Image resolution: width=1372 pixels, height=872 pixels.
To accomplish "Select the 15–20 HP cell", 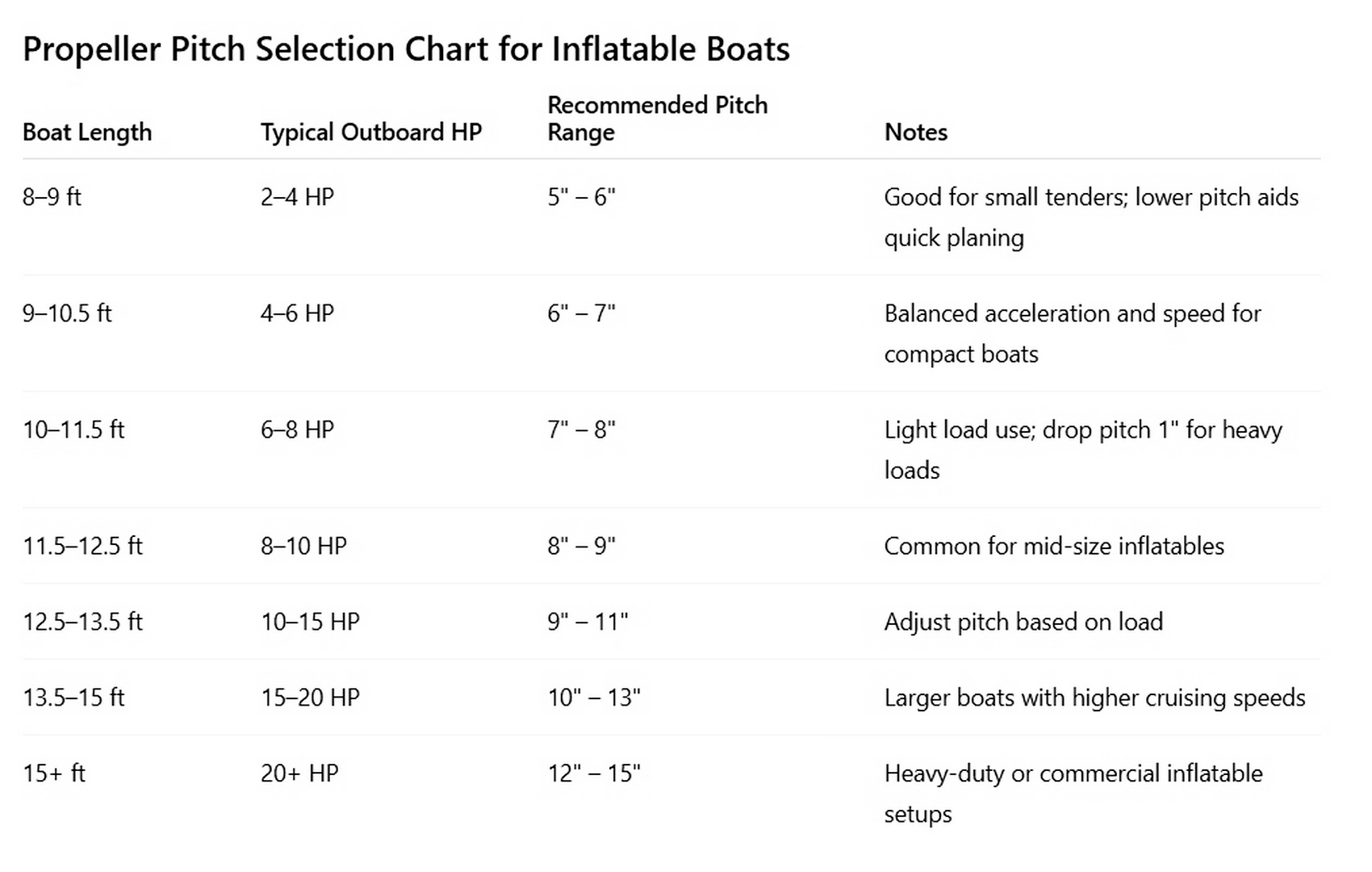I will 310,698.
